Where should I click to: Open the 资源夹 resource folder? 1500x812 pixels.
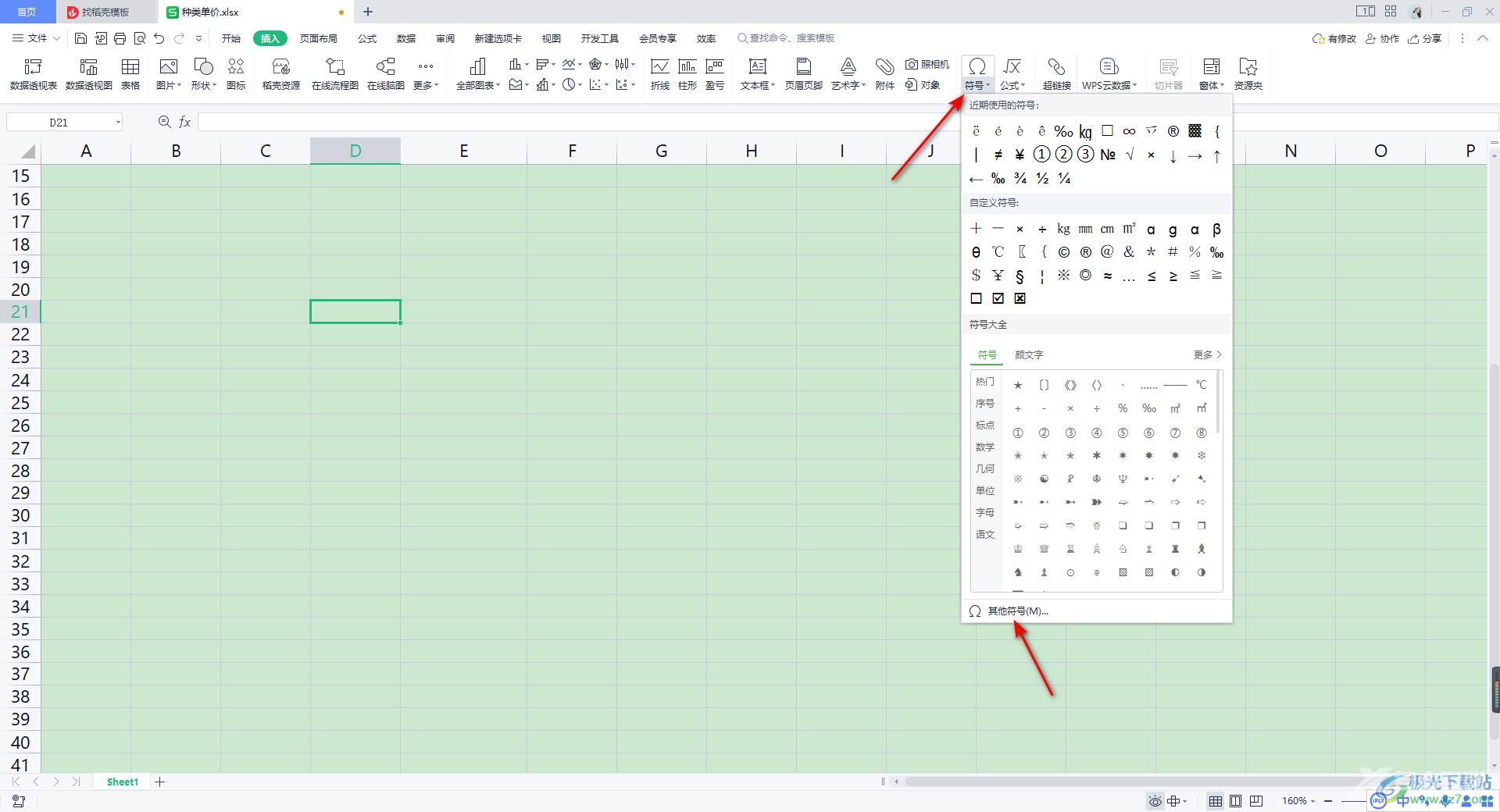pyautogui.click(x=1248, y=74)
